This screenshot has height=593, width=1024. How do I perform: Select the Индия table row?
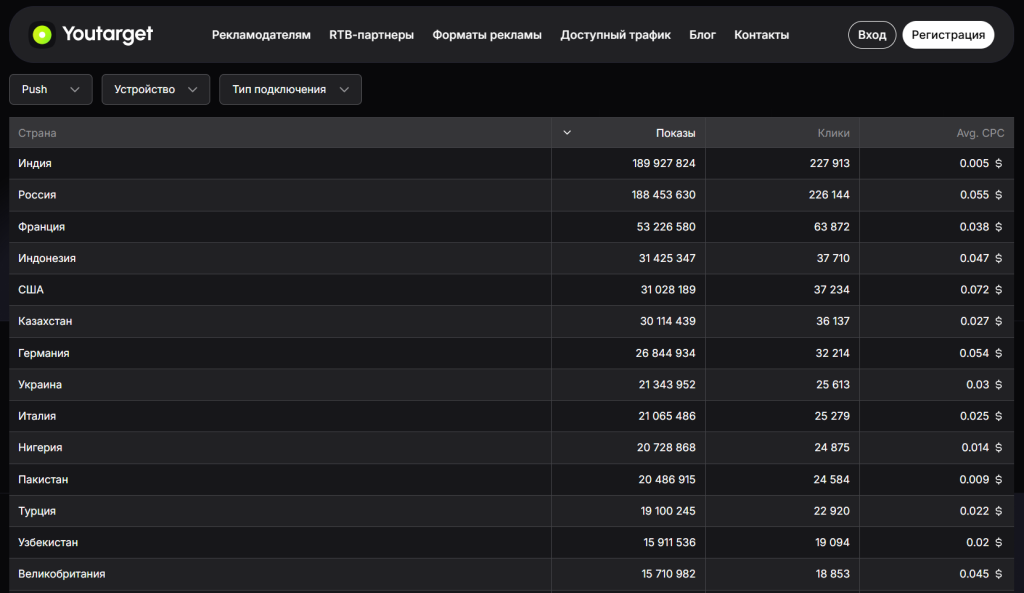click(35, 163)
